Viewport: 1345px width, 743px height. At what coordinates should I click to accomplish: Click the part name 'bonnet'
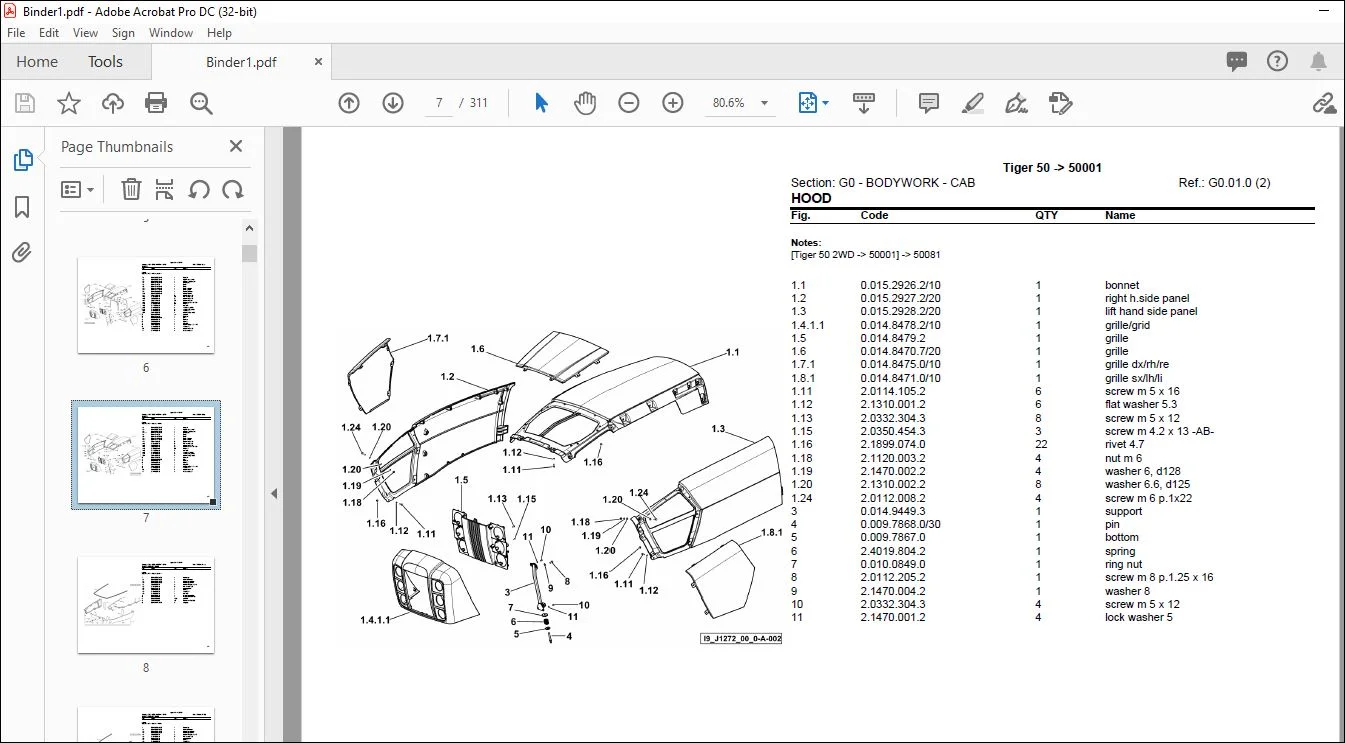(1122, 285)
